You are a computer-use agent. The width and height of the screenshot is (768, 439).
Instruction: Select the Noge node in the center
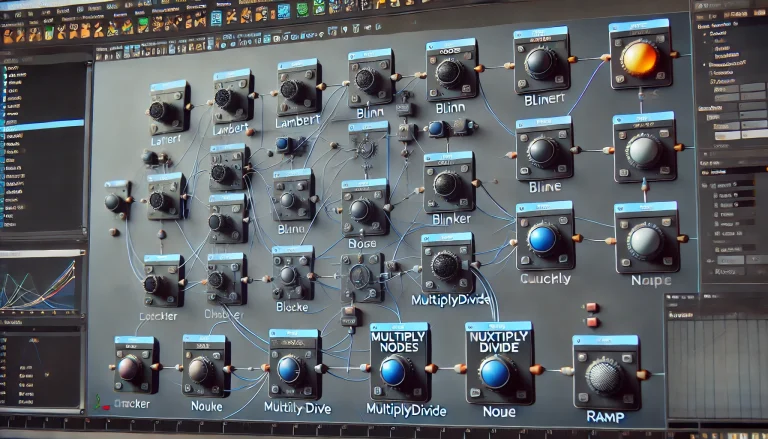point(361,210)
